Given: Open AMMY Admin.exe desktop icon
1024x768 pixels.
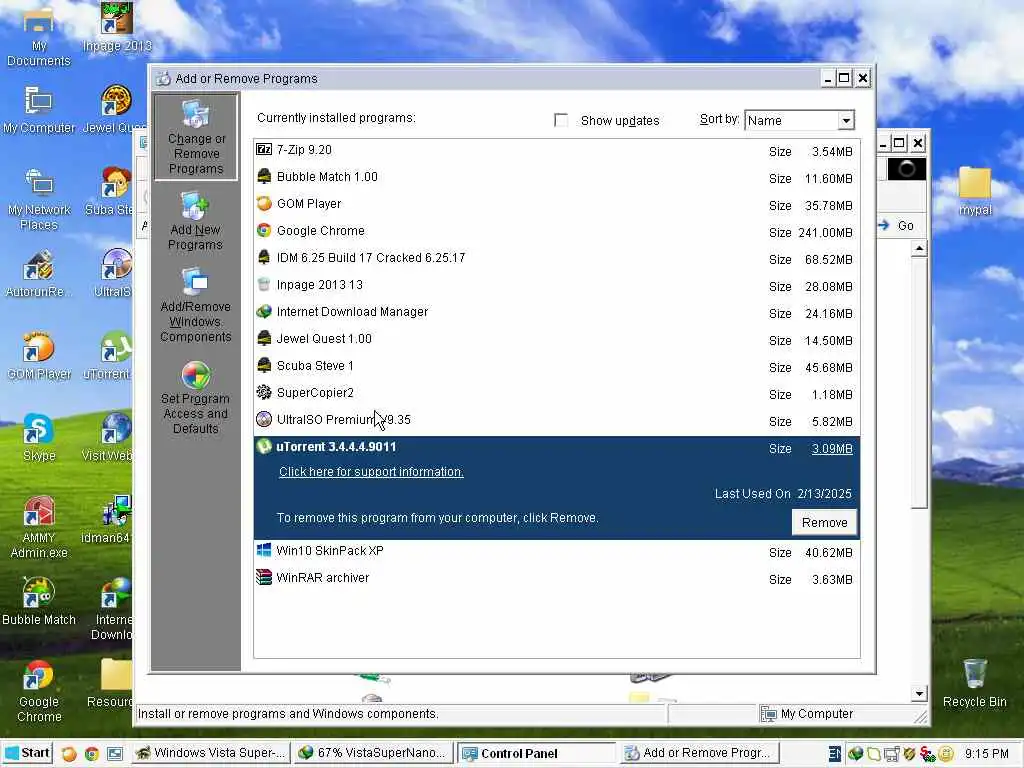Looking at the screenshot, I should [x=39, y=528].
